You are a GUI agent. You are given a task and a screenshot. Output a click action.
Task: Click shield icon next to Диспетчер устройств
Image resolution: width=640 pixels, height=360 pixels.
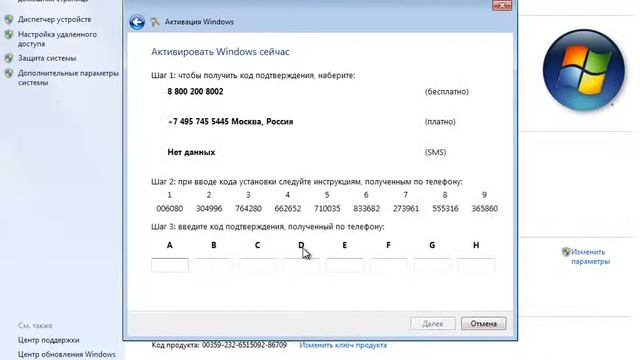[9, 20]
